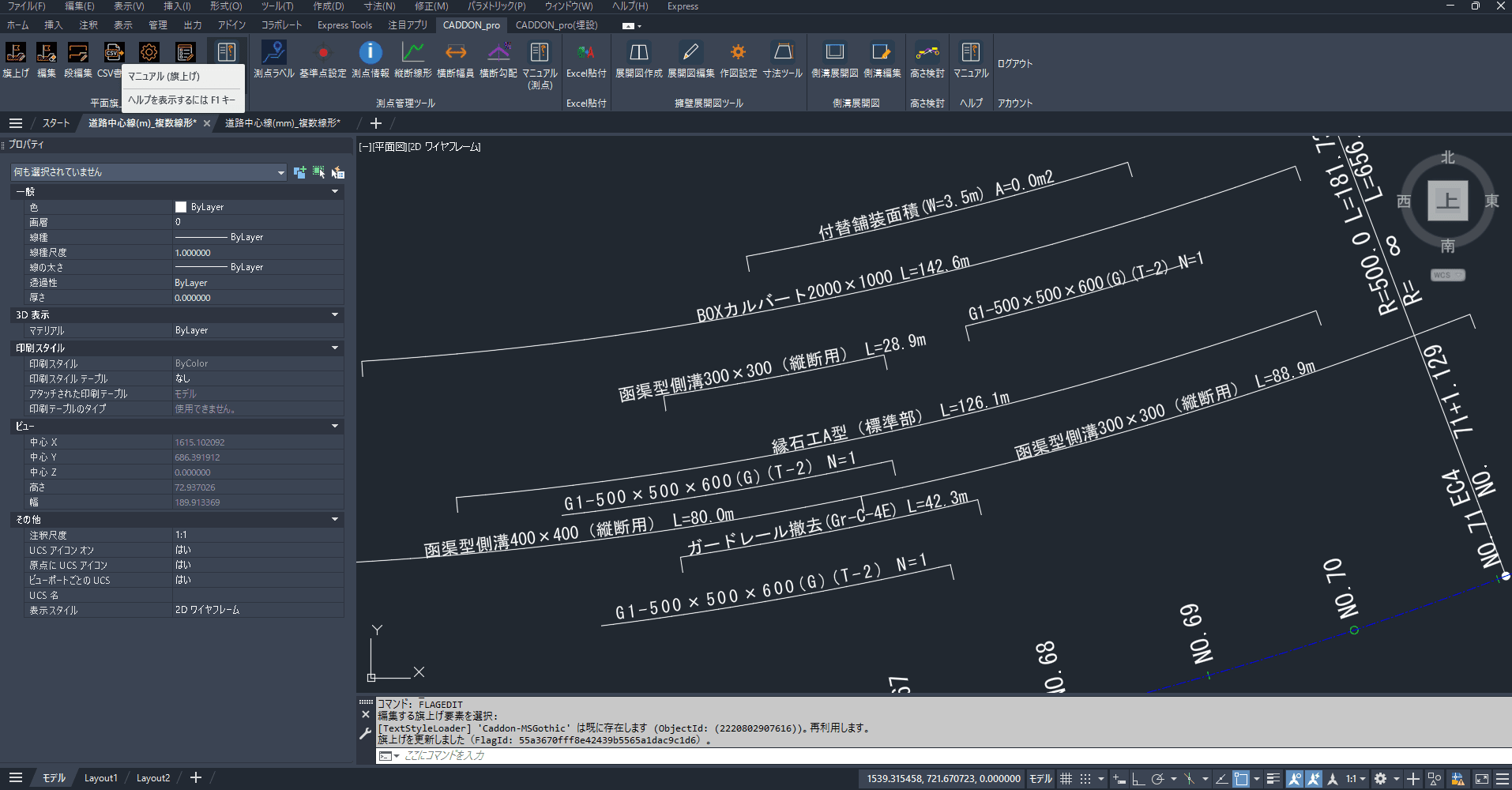Switch to the CADDON_pro(埋設) ribbon tab
This screenshot has height=790, width=1512.
556,25
